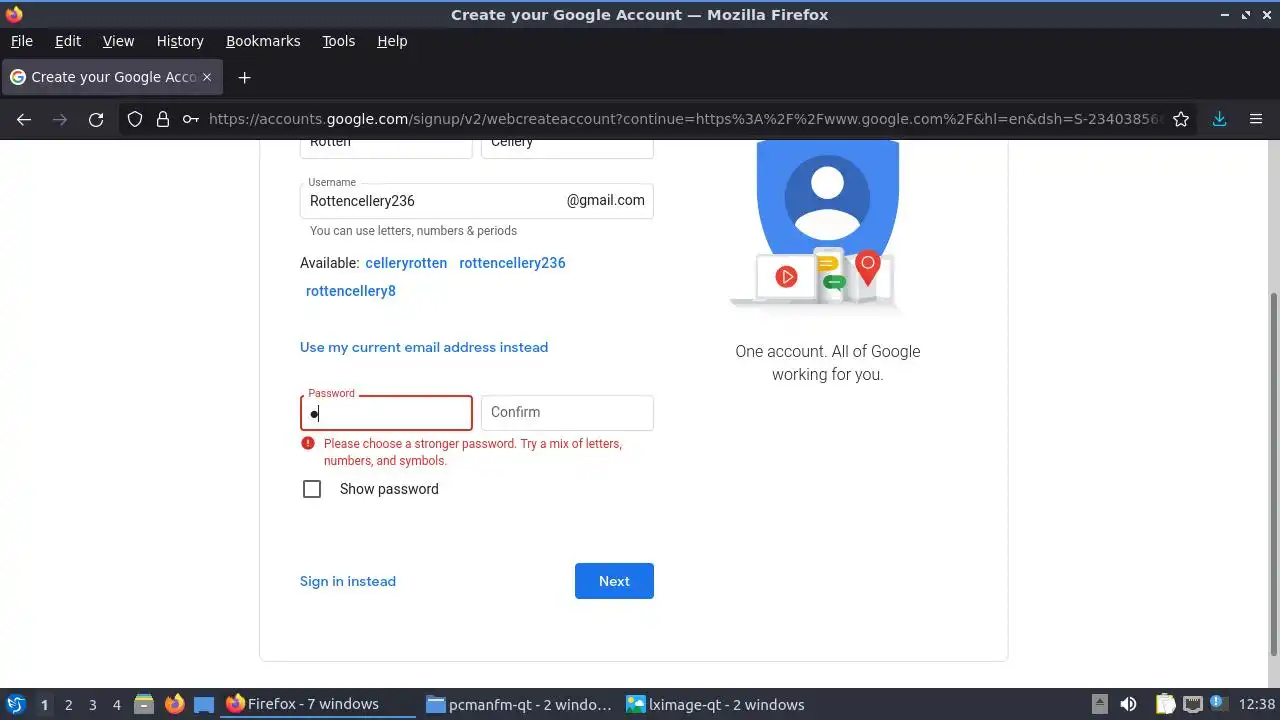Select the Create your Google Account tab
This screenshot has height=720, width=1280.
[111, 77]
